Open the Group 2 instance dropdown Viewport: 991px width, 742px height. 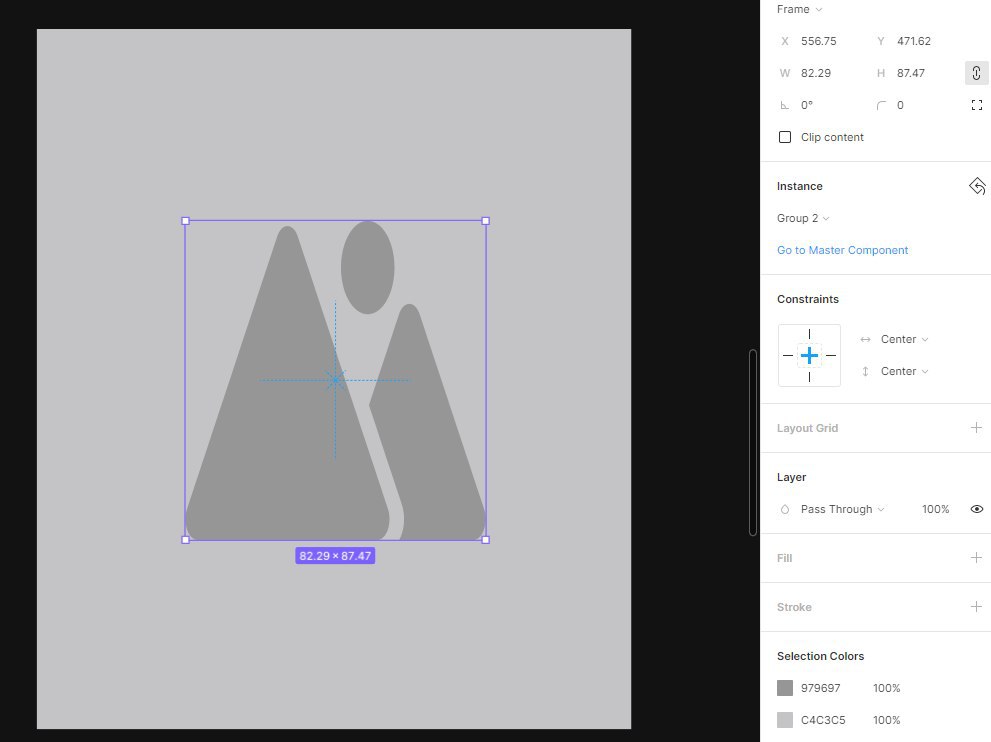(803, 218)
